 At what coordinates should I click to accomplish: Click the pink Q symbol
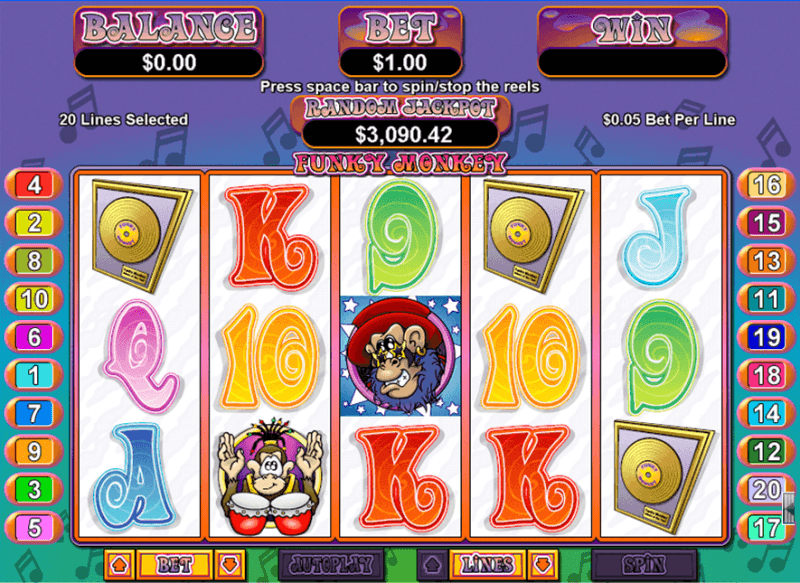(x=141, y=356)
